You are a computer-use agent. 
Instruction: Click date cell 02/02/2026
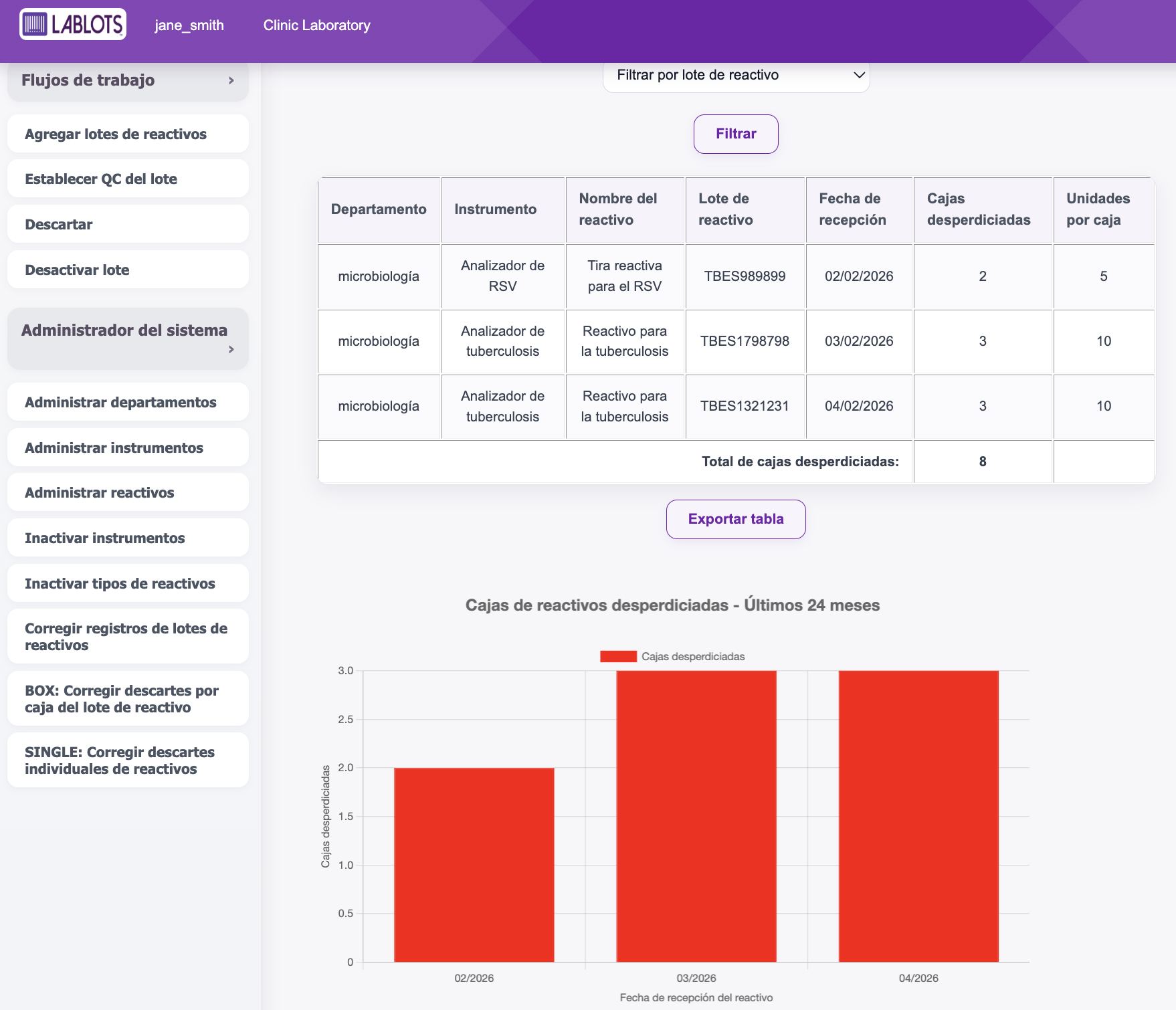click(859, 276)
